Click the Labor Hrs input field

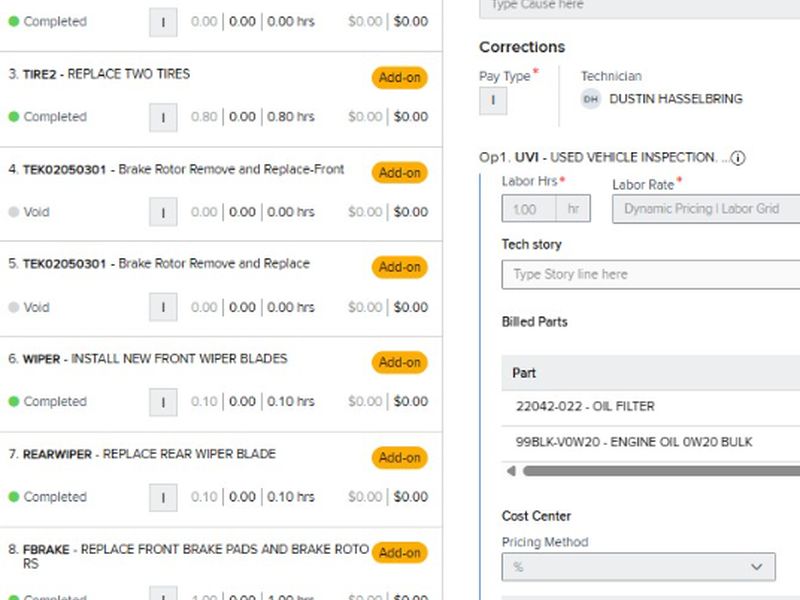528,209
